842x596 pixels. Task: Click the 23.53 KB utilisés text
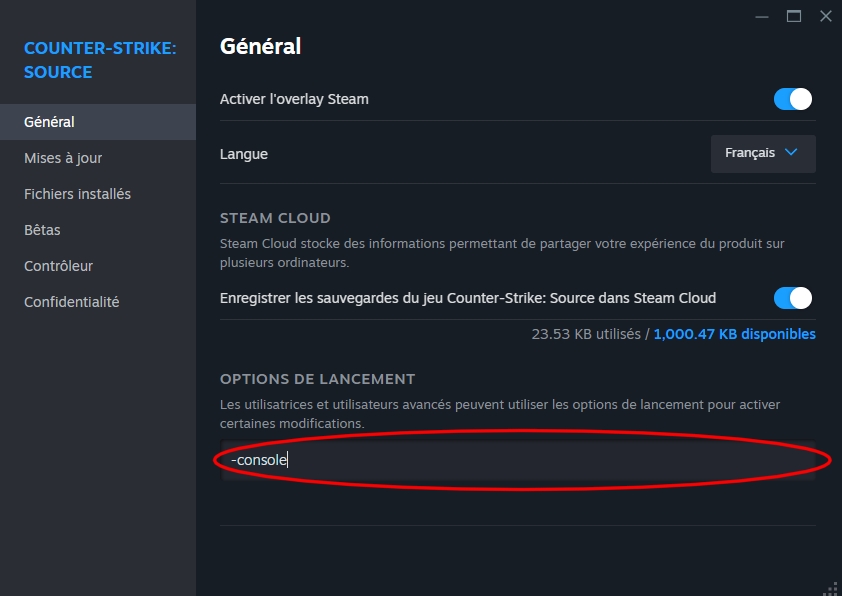click(x=586, y=334)
